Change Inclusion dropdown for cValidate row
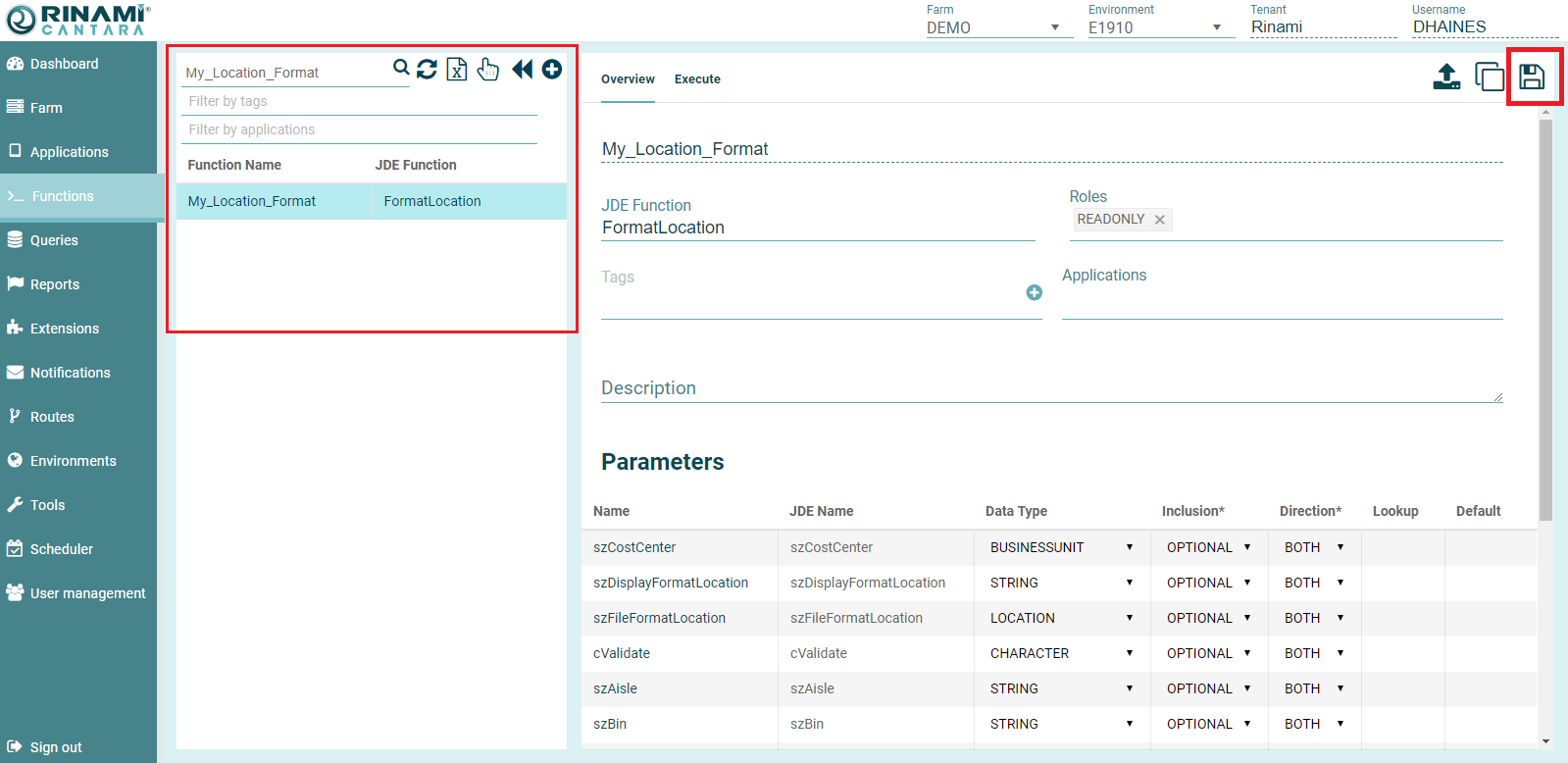Screen dimensions: 1568x763 tap(1208, 653)
